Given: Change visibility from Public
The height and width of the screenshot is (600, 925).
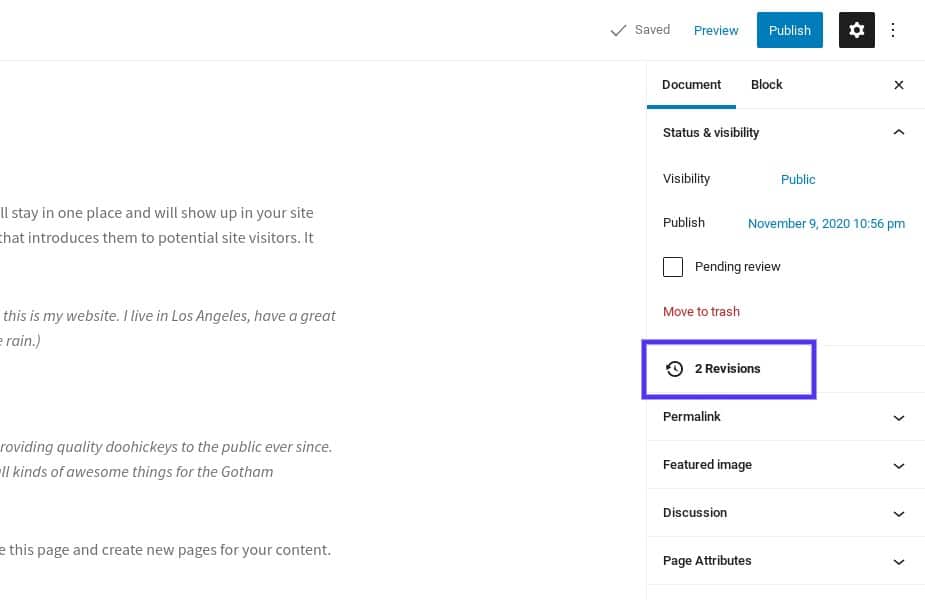Looking at the screenshot, I should click(797, 179).
